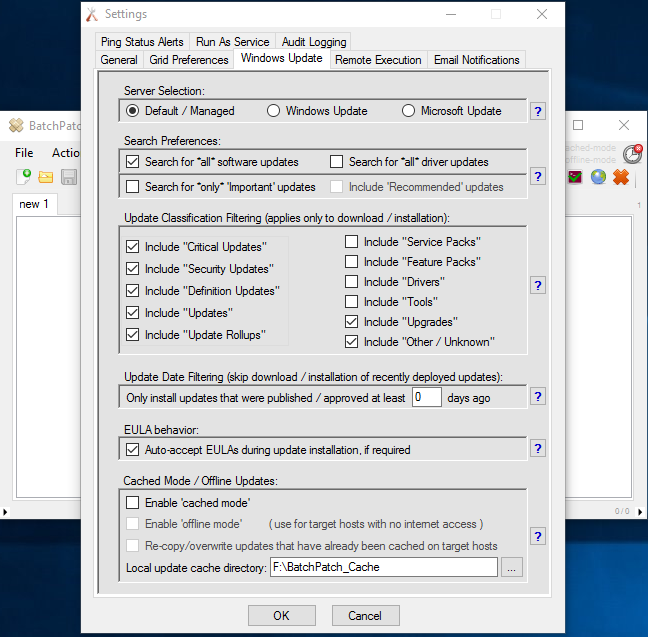Toggle Include "Update Rollups" checkbox
Viewport: 648px width, 637px height.
tap(133, 334)
